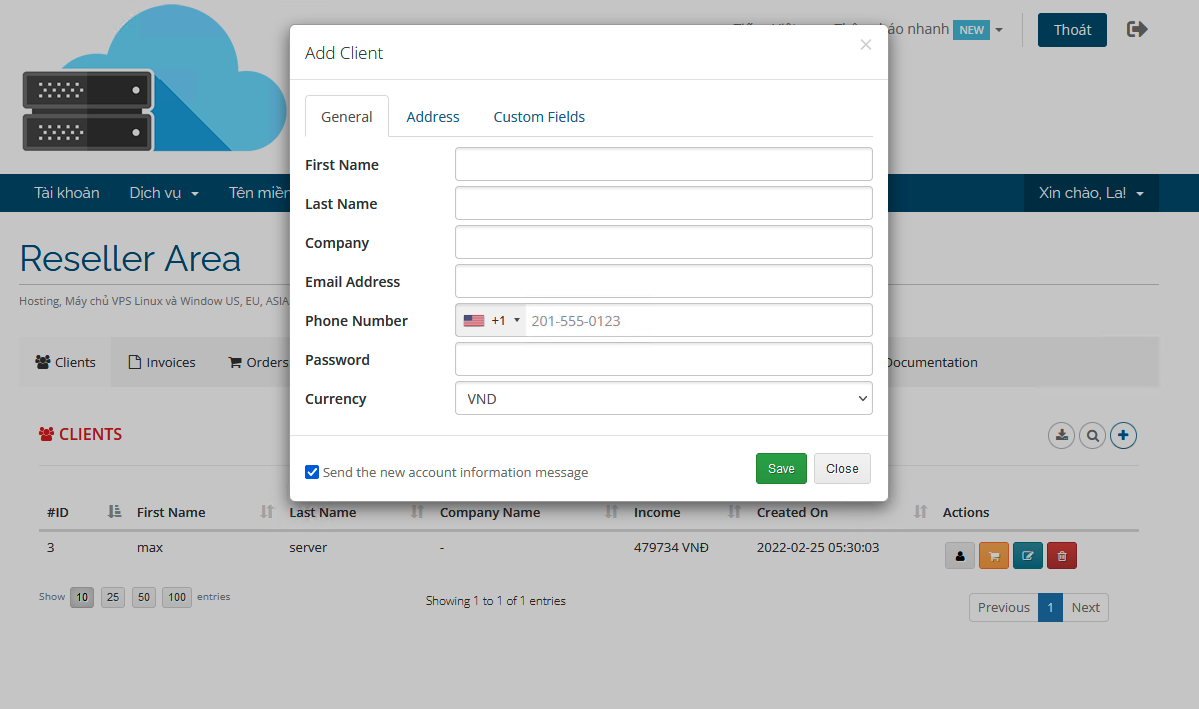Click the edit client pencil icon
1199x709 pixels.
1027,556
